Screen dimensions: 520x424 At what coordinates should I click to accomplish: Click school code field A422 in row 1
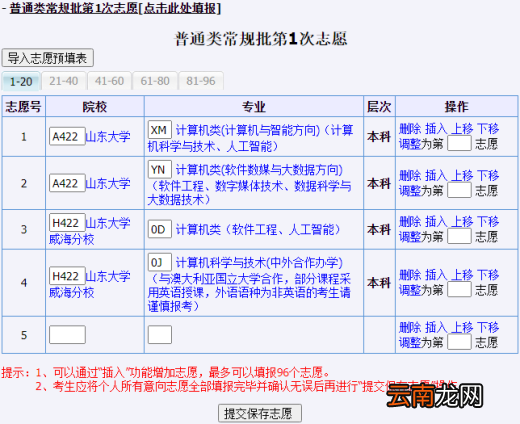pos(67,136)
